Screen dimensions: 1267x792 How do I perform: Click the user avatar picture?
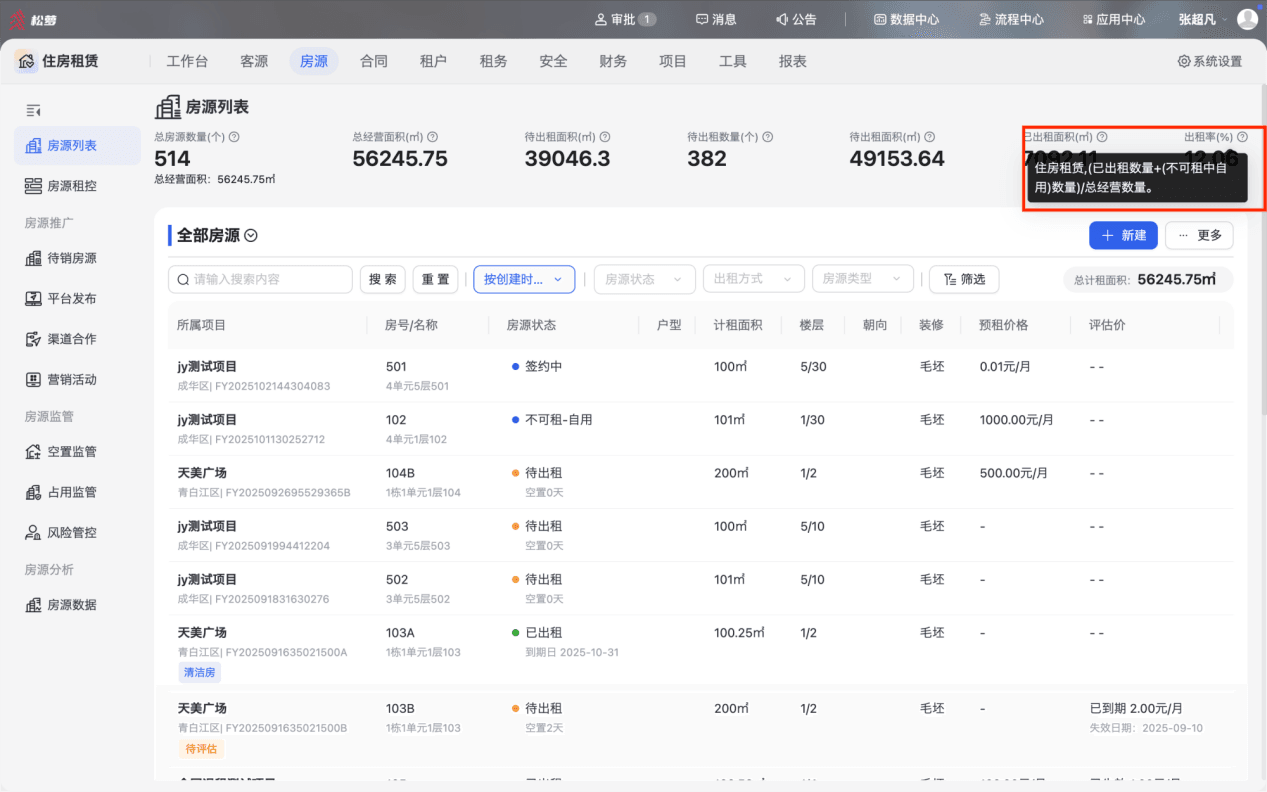[x=1247, y=19]
